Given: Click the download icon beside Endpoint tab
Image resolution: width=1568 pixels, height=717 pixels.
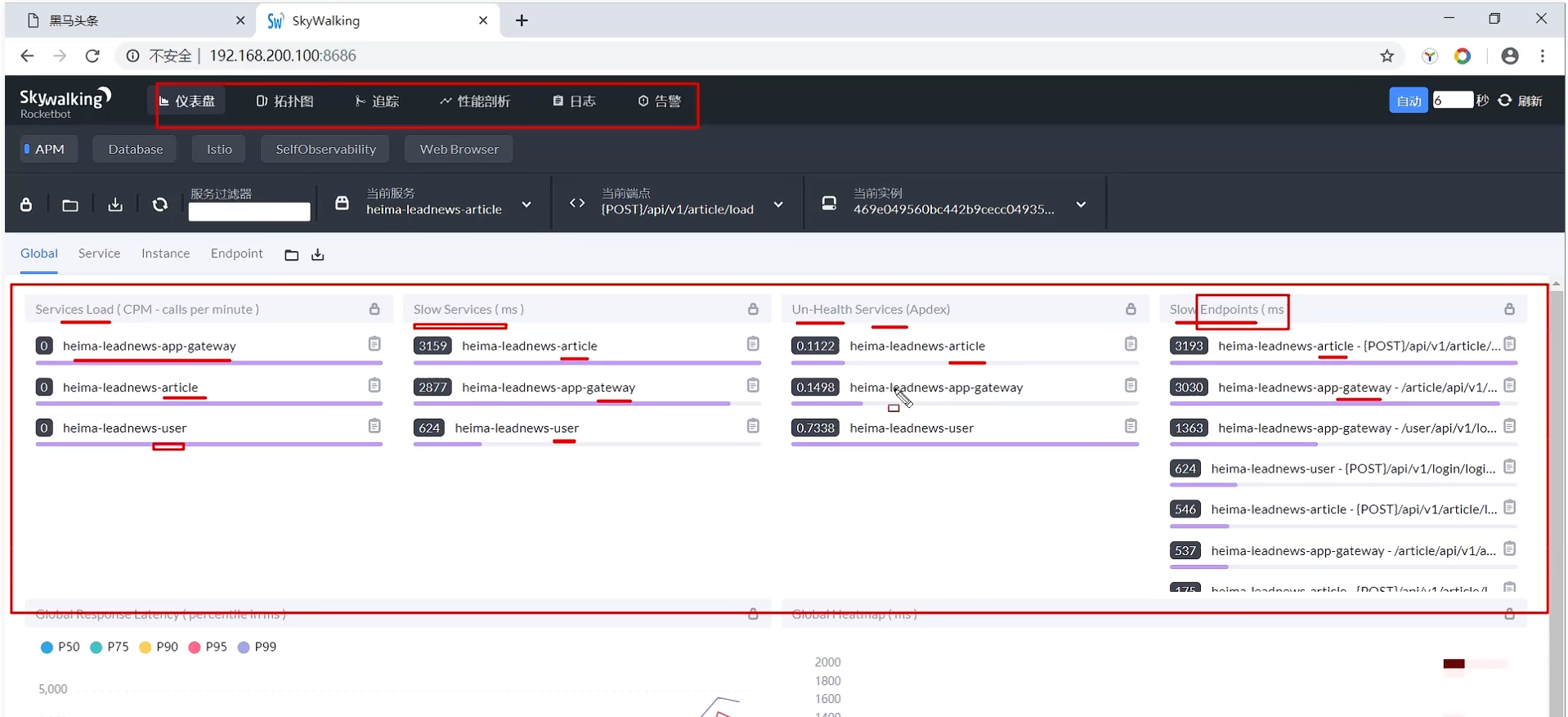Looking at the screenshot, I should [318, 255].
